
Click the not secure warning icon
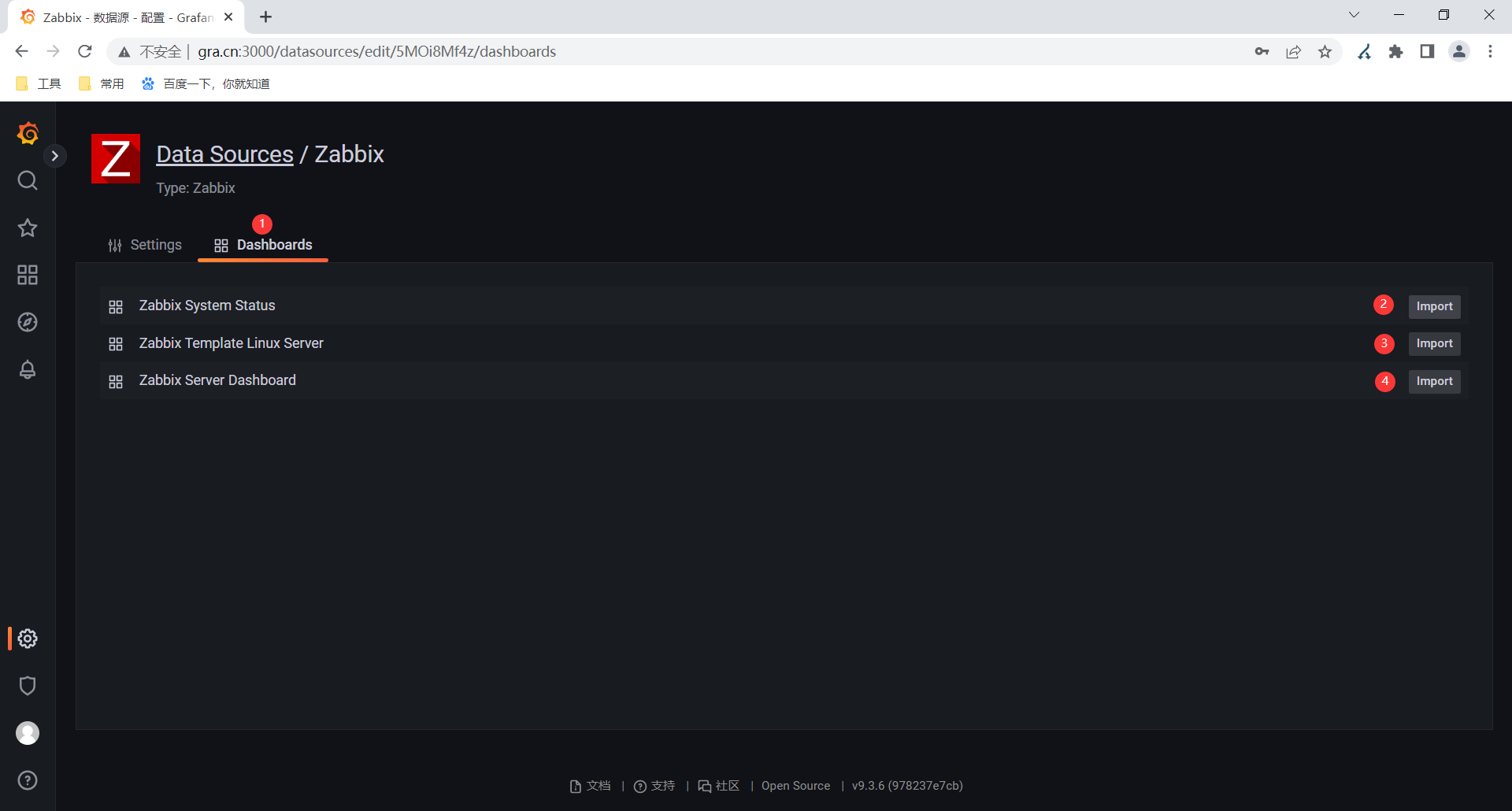click(x=124, y=52)
